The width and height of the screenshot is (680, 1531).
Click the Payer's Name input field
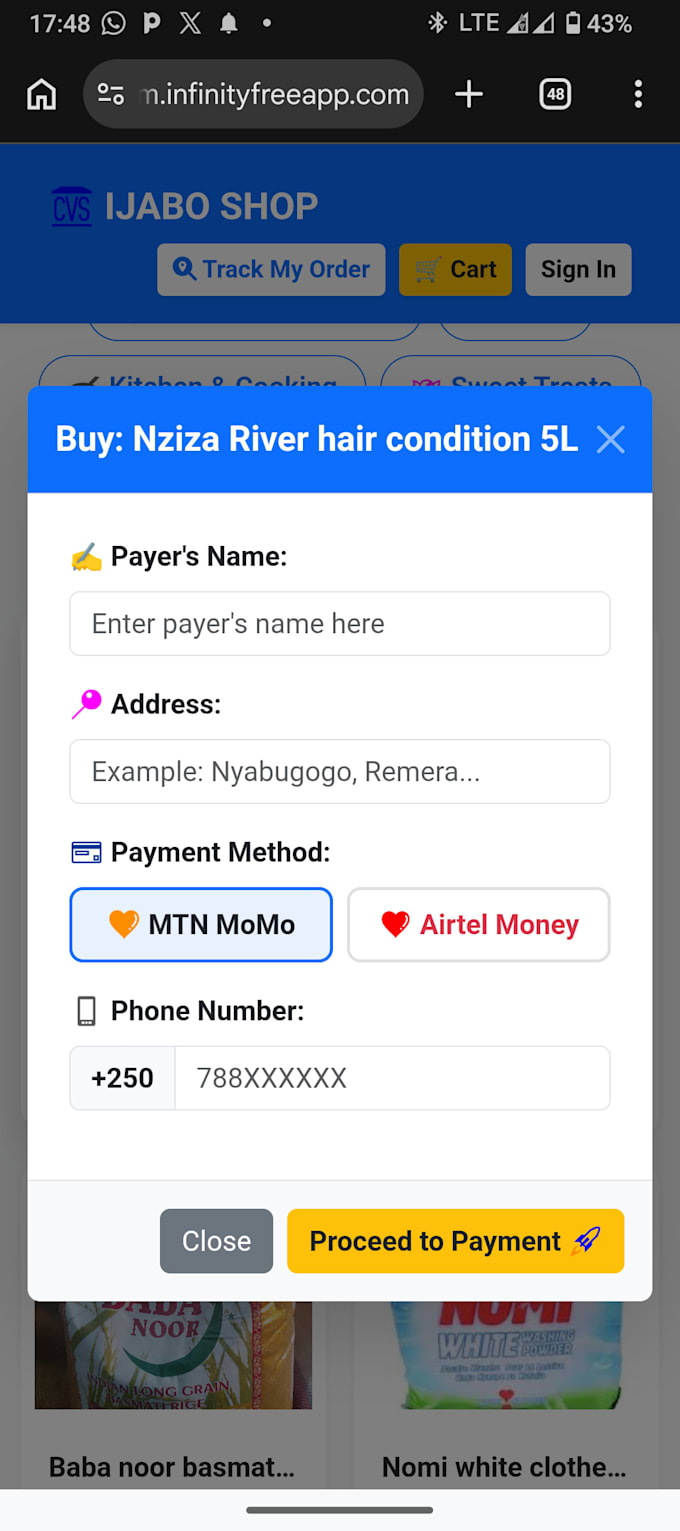[x=340, y=624]
